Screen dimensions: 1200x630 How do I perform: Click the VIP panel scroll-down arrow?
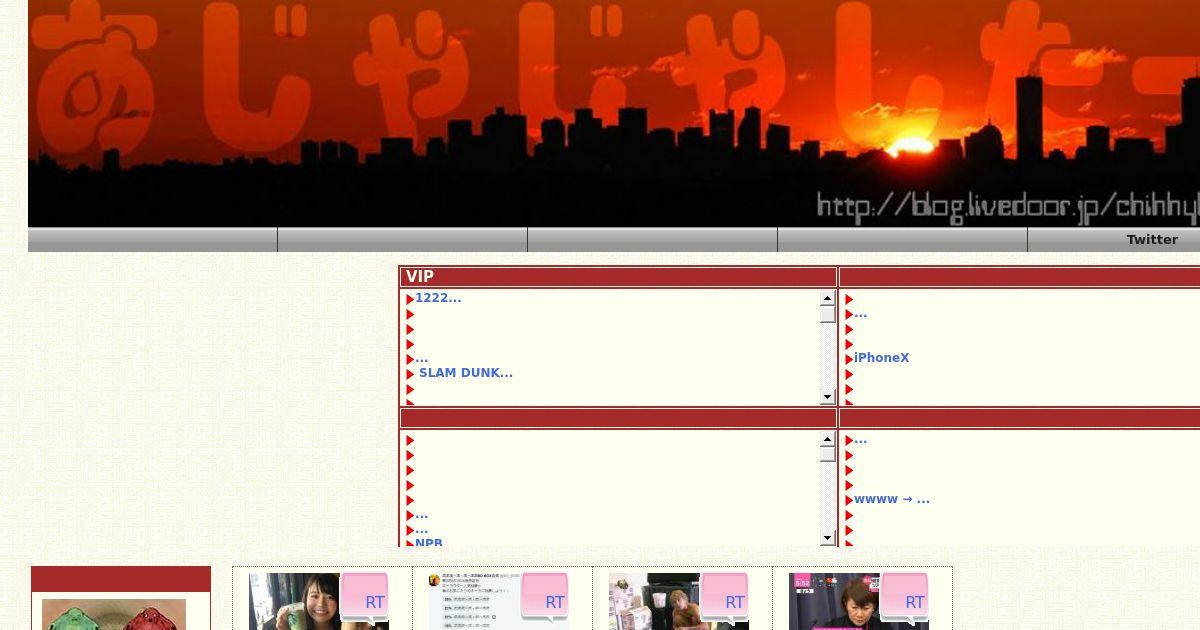(x=828, y=397)
